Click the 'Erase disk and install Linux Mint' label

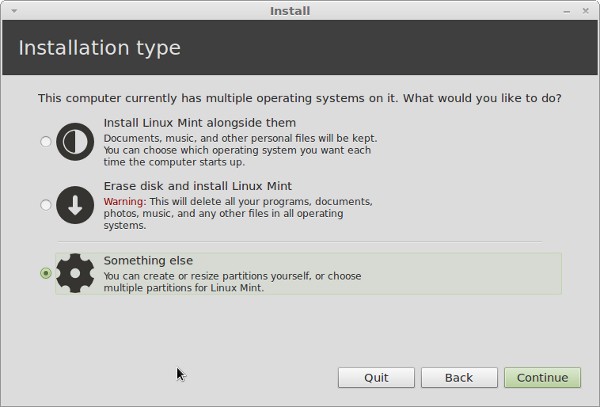pos(197,186)
